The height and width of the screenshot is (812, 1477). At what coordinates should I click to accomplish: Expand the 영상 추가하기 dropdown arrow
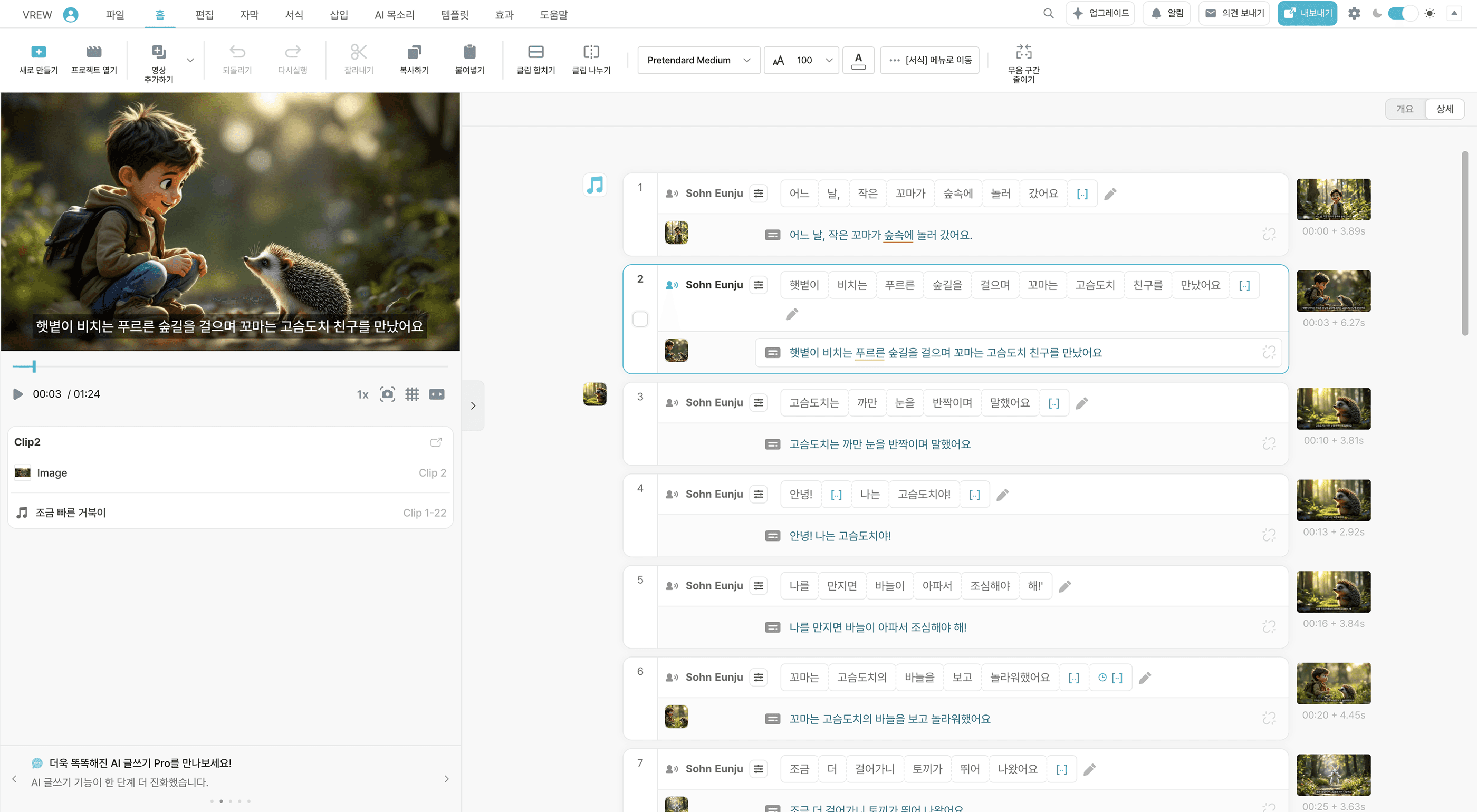190,60
